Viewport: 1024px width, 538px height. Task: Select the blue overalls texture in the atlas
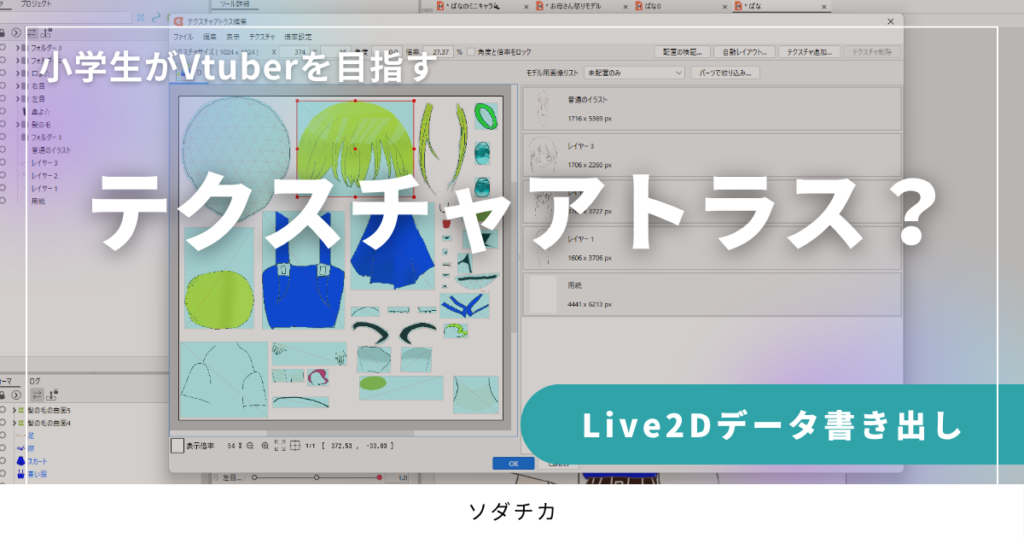303,268
